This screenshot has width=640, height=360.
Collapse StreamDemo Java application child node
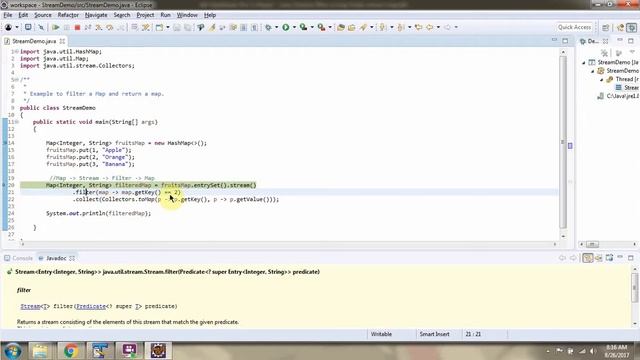tap(593, 71)
